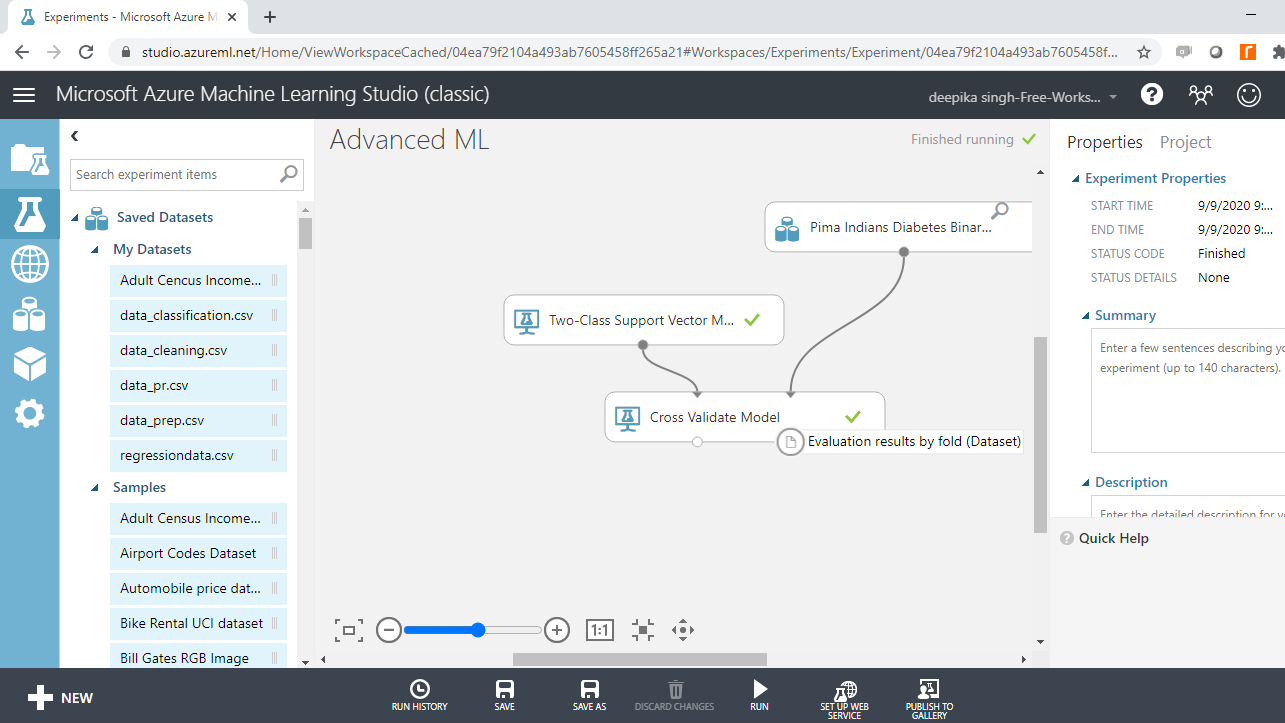Select Automobile price data sample

tap(198, 589)
